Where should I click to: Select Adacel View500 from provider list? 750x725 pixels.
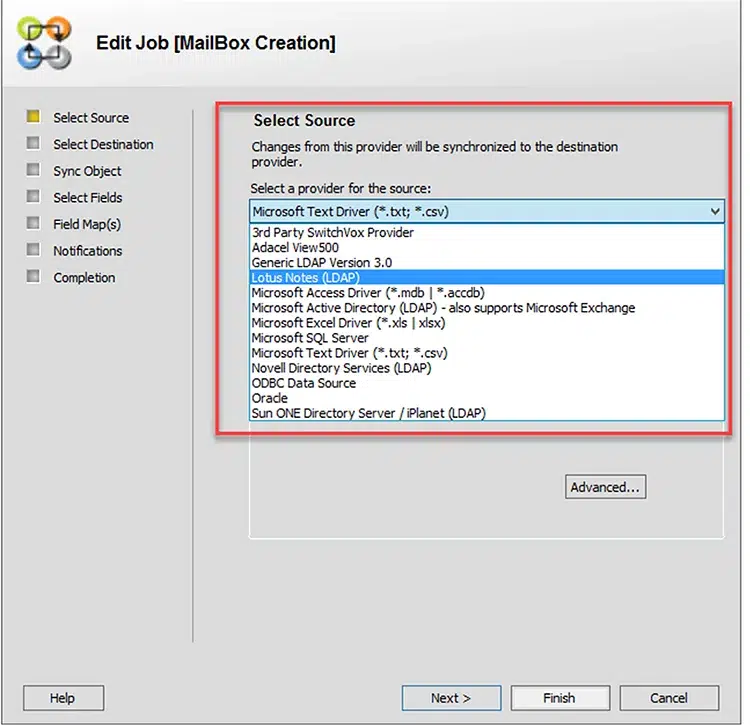pos(487,248)
